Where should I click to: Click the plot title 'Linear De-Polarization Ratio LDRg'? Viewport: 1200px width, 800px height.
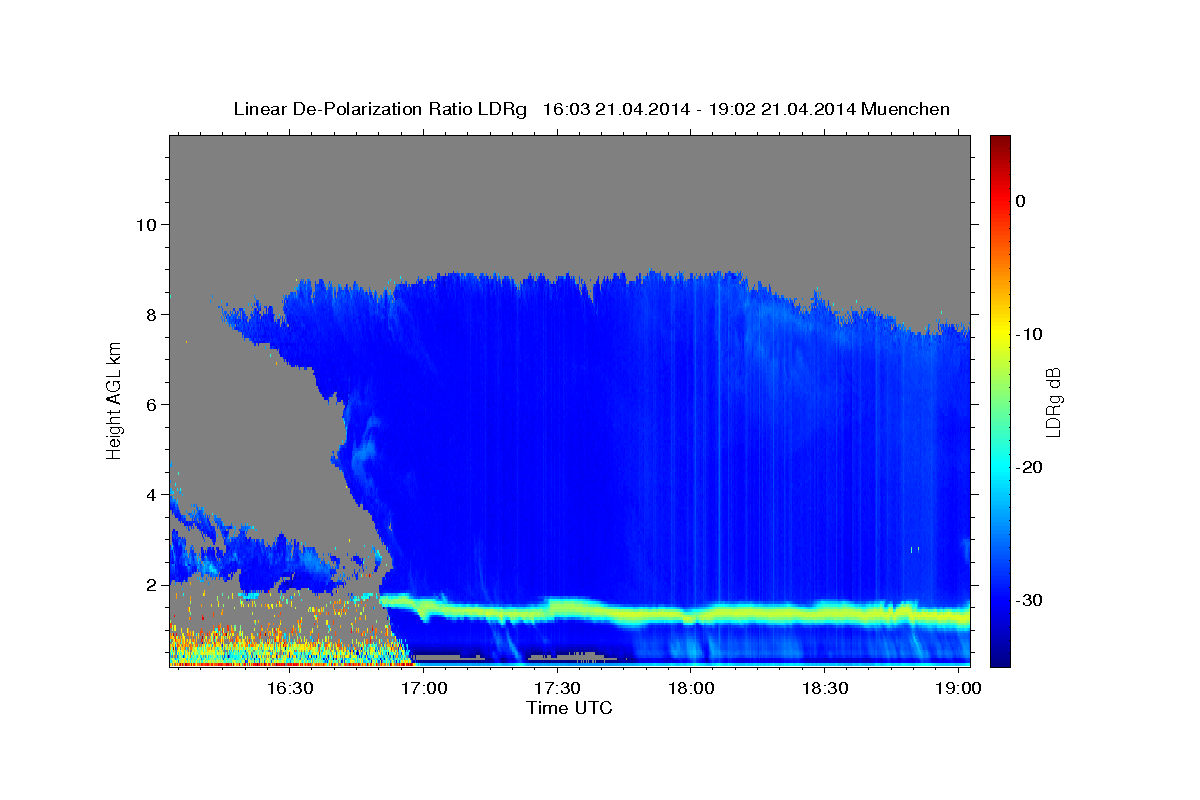[x=380, y=109]
